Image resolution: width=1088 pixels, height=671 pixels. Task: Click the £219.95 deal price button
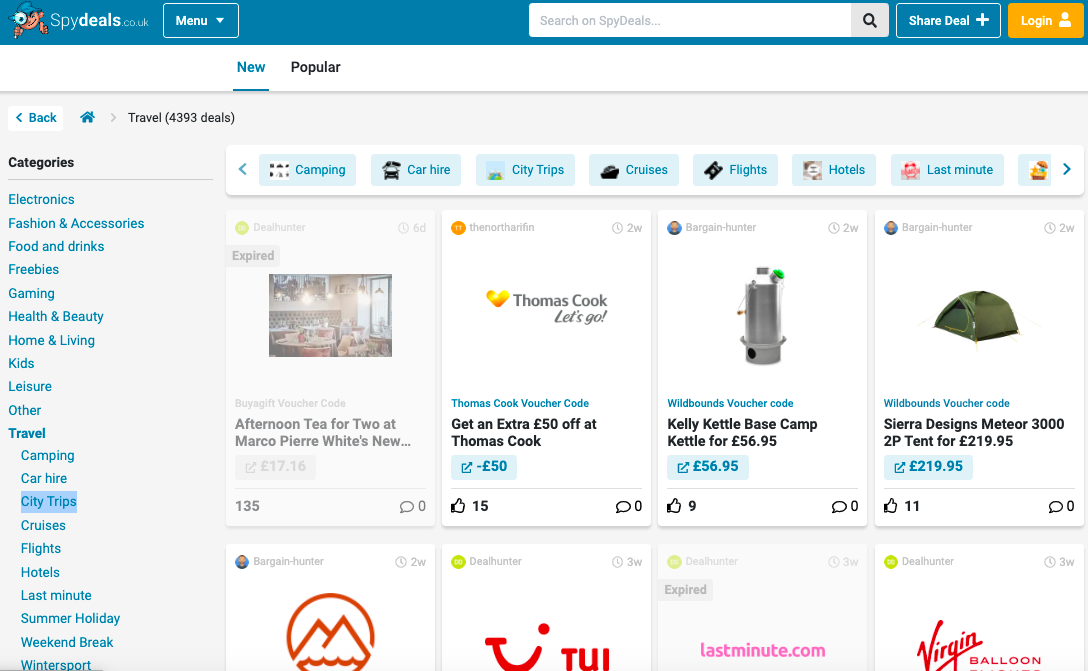click(928, 467)
